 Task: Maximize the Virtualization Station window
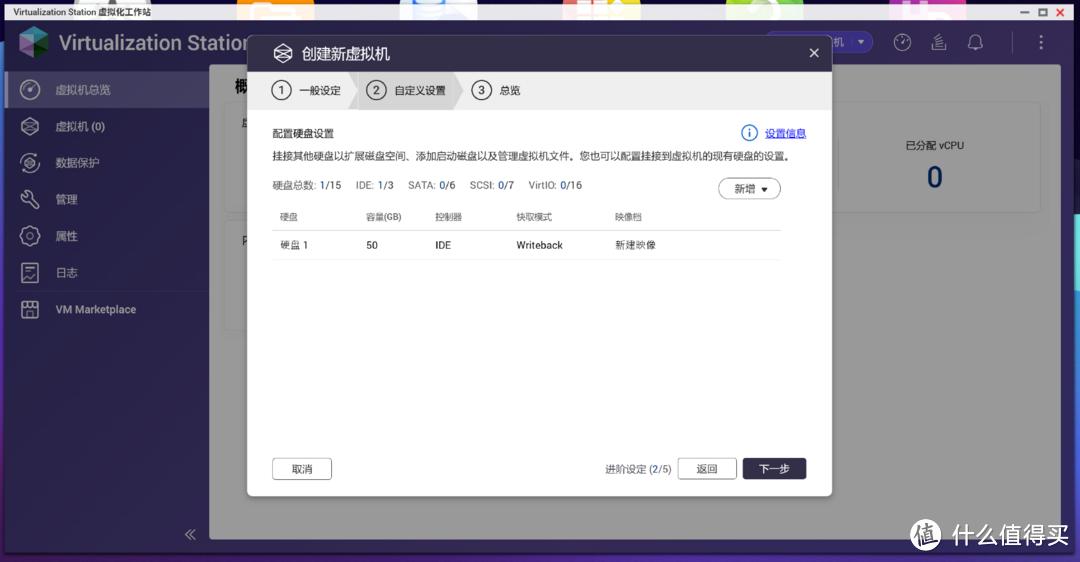click(1043, 12)
